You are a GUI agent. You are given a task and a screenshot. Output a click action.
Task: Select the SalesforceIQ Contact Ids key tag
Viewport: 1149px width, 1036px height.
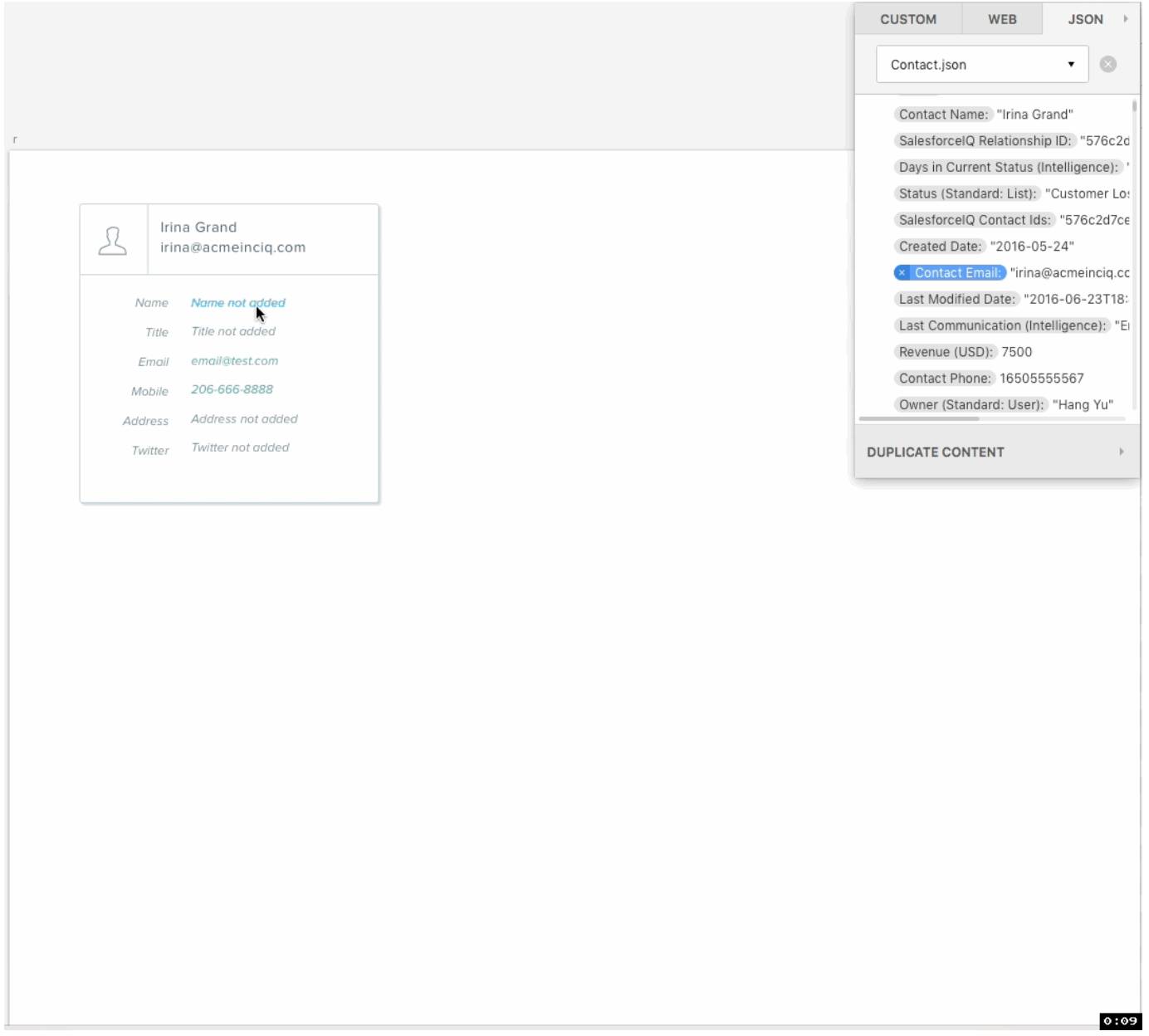tap(975, 220)
